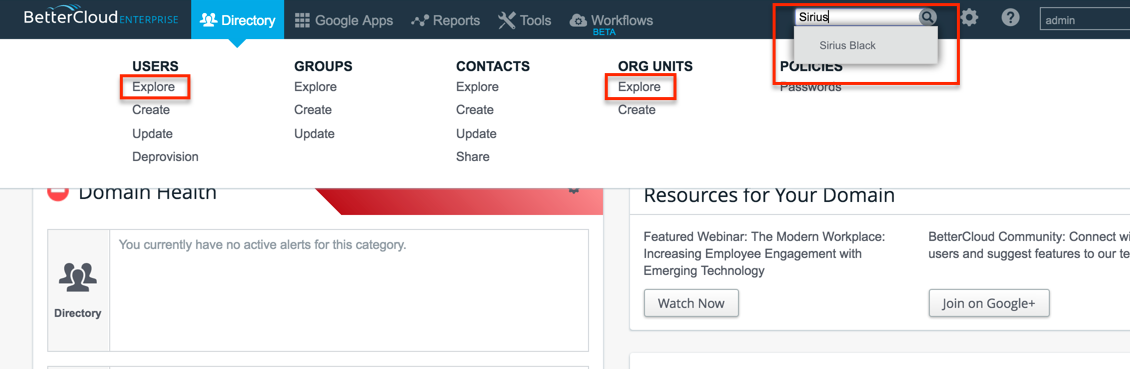
Task: Click the search magnifier icon
Action: coord(927,17)
